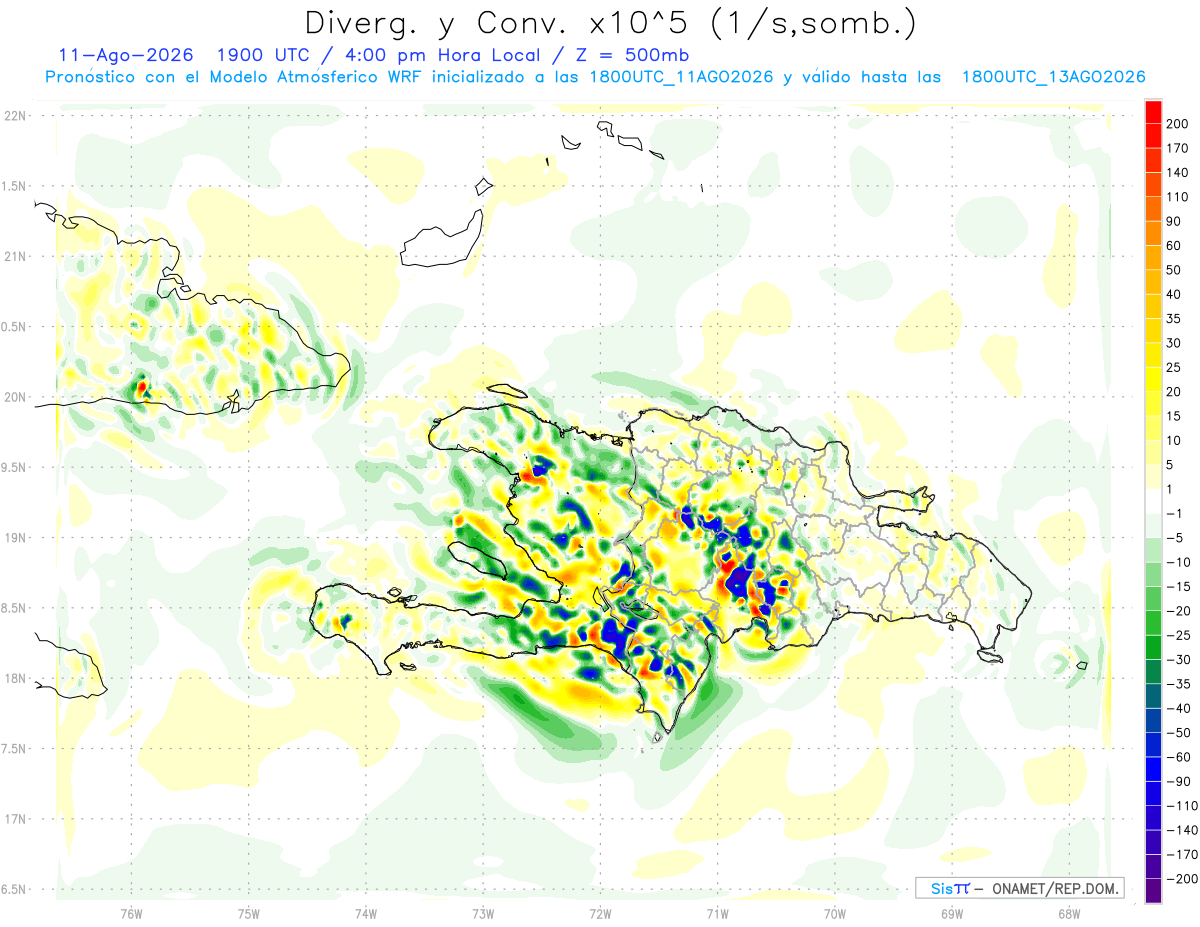This screenshot has width=1200, height=927.
Task: Click the '-5' colorbar value
Action: [1174, 539]
